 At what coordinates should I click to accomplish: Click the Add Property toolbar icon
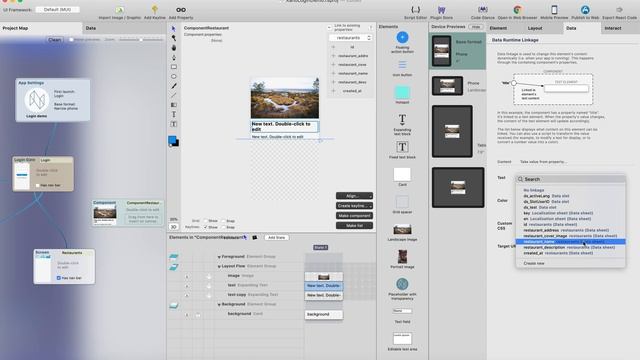coord(181,9)
